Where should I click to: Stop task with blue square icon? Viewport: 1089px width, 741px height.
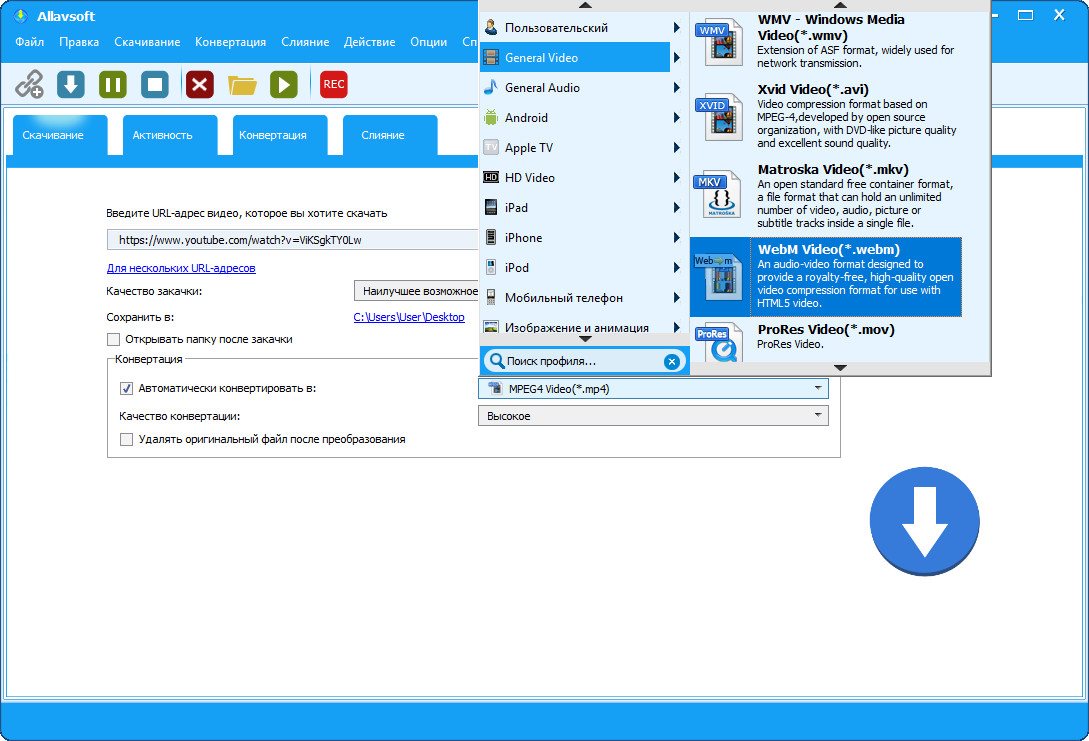pyautogui.click(x=155, y=85)
